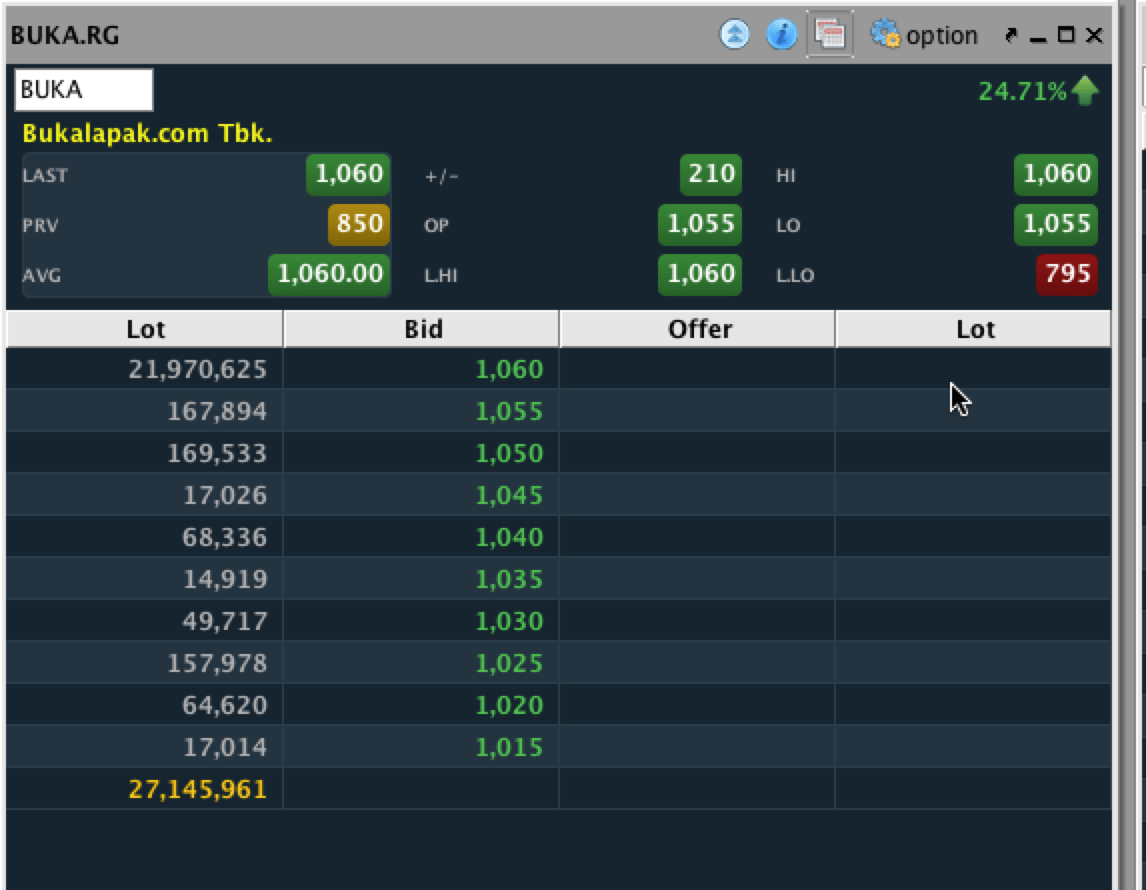Click lot quantity 14,919
1146x890 pixels.
tap(225, 579)
